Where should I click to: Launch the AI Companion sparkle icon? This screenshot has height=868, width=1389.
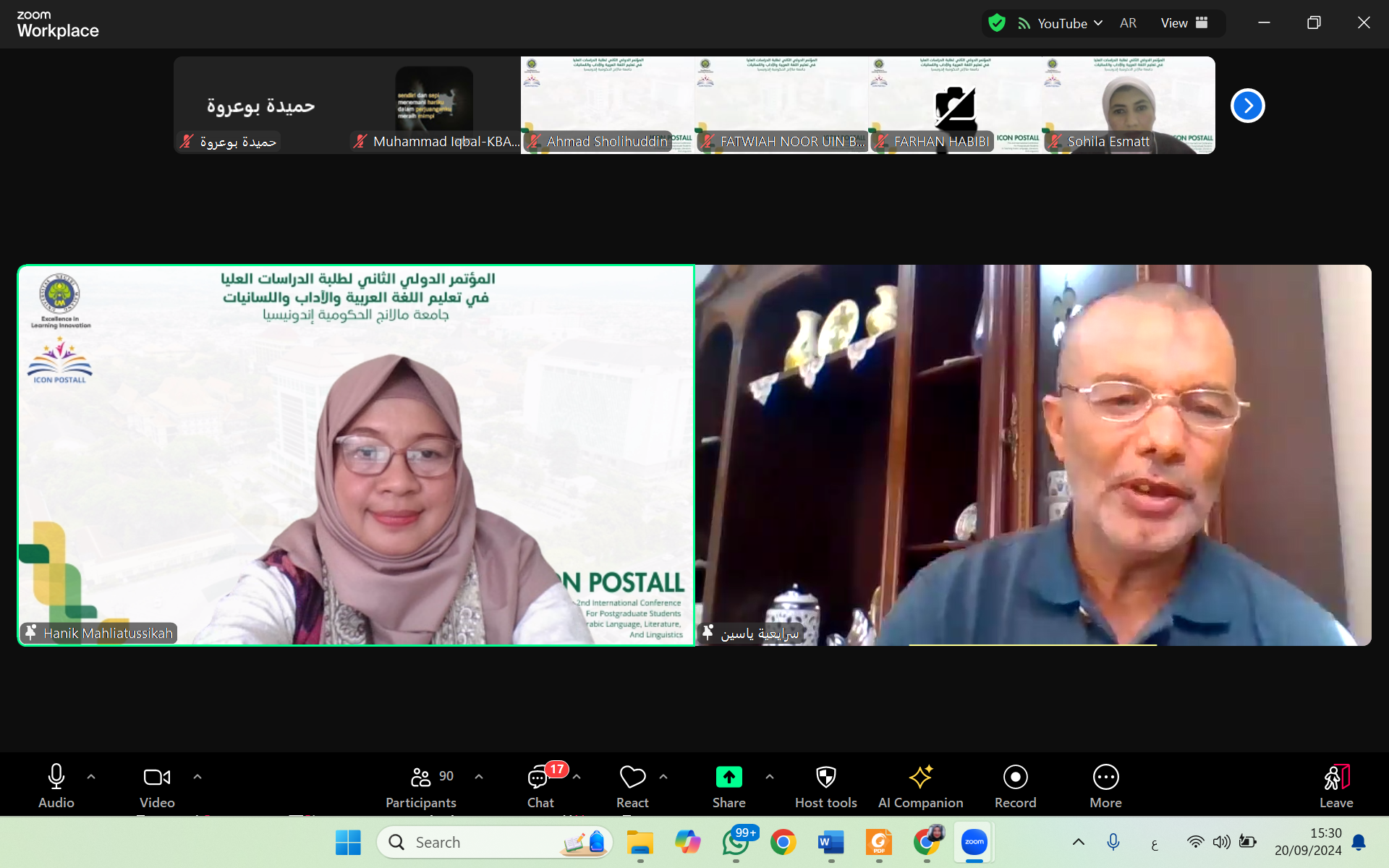click(x=920, y=777)
